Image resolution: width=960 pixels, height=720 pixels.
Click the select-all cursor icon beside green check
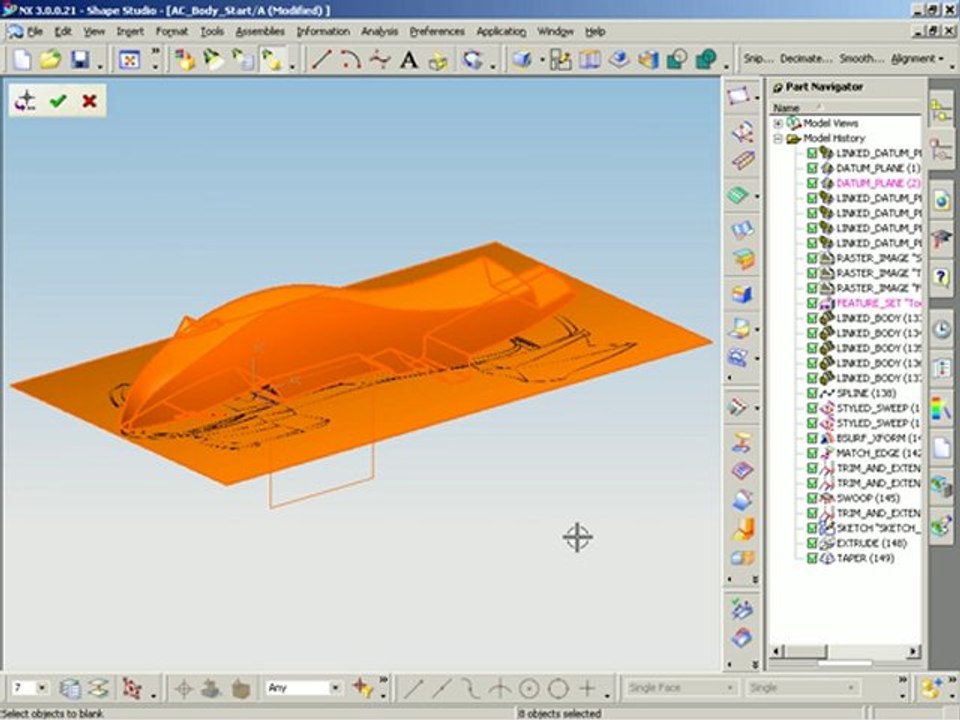tap(26, 101)
